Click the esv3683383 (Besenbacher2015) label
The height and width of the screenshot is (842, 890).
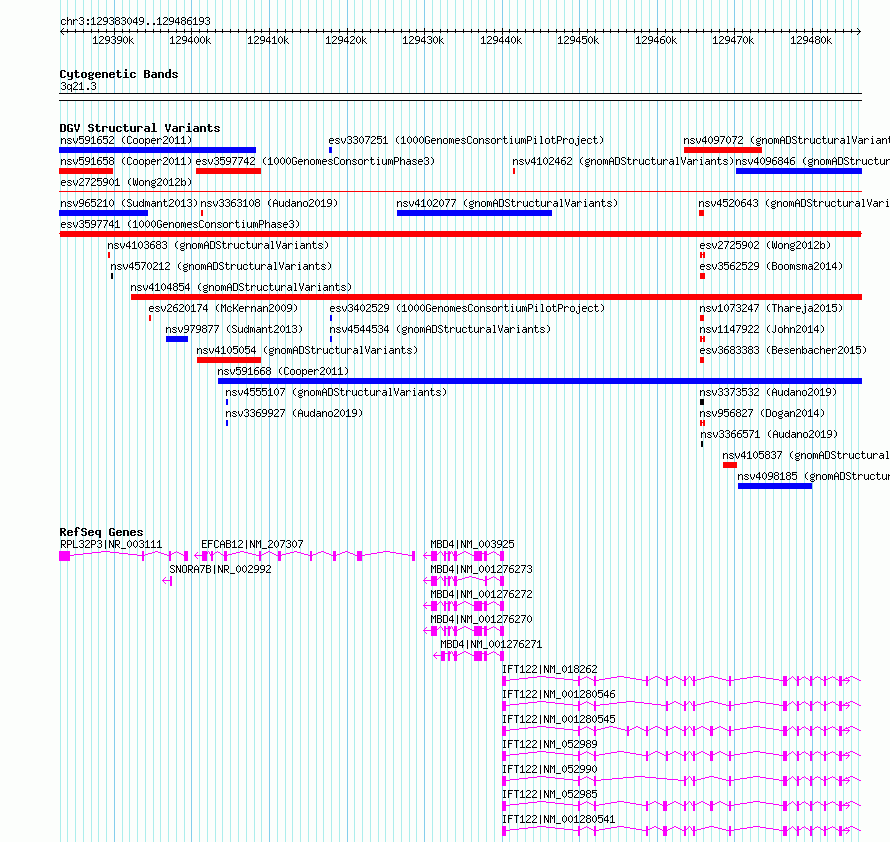tap(783, 350)
